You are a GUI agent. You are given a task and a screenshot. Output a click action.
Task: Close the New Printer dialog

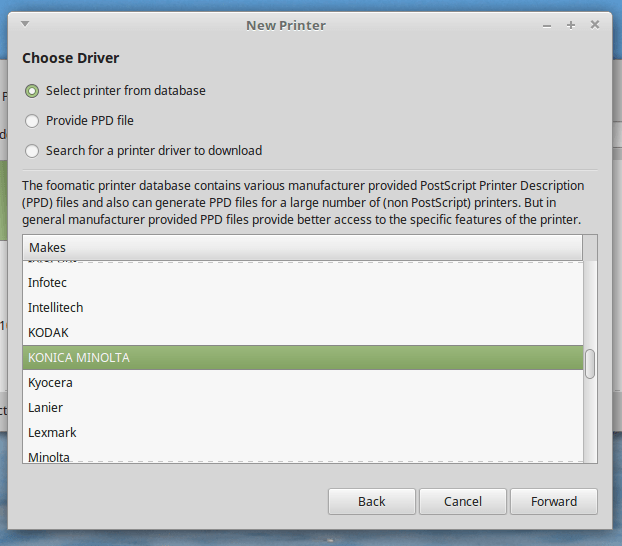click(595, 25)
